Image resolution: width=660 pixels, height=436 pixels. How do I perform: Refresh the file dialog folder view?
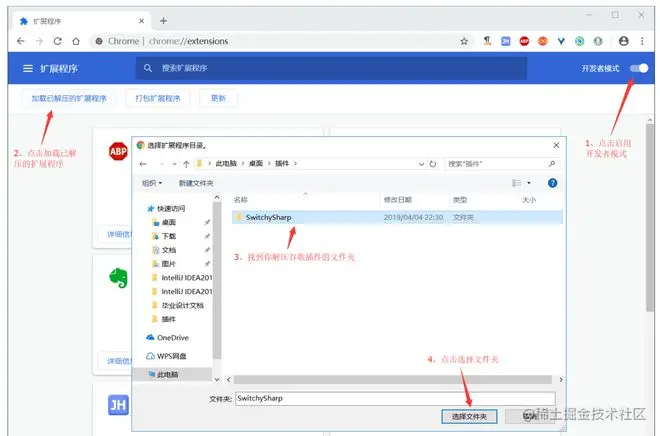coord(433,164)
